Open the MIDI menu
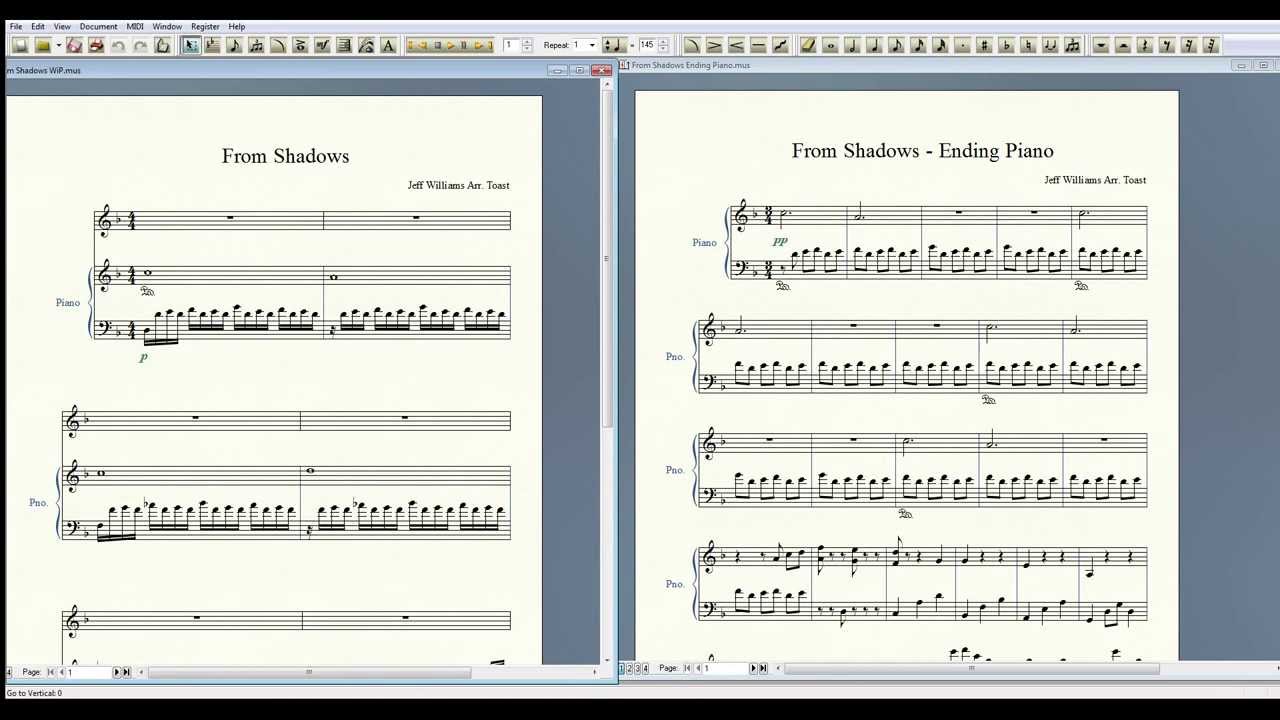 pyautogui.click(x=135, y=26)
